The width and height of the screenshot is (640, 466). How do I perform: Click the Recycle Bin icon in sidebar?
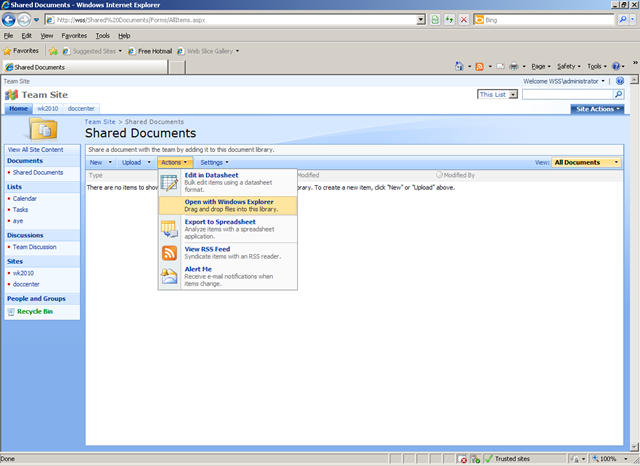click(11, 312)
